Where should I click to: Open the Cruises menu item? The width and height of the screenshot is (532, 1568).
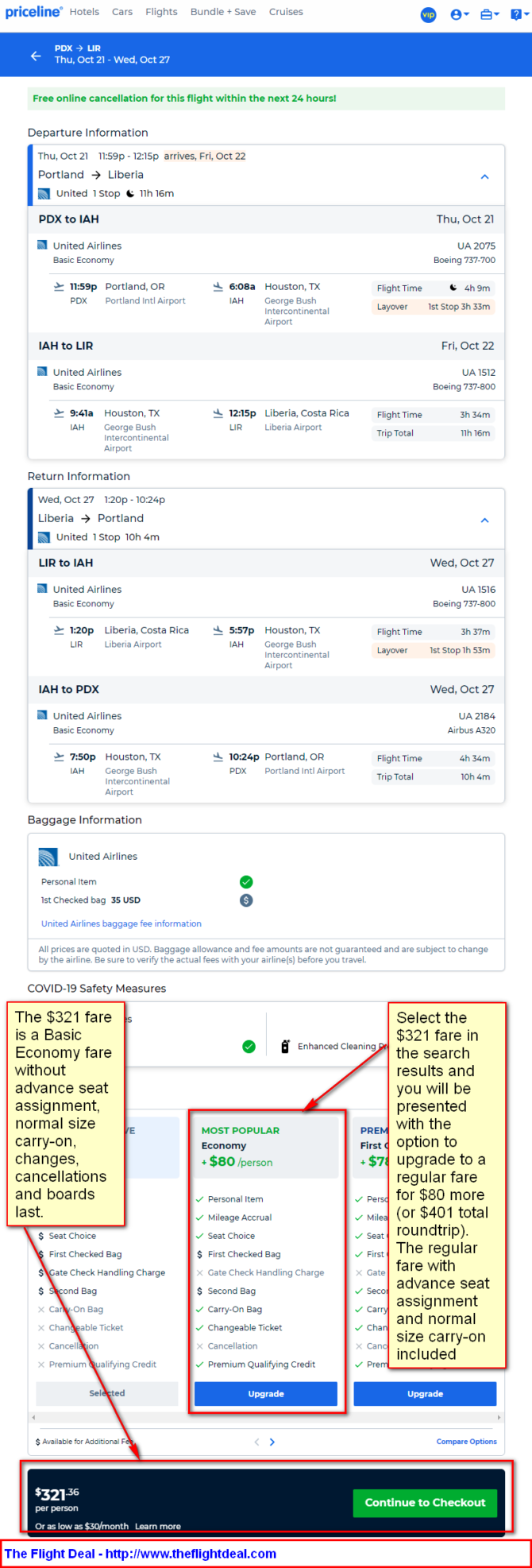pyautogui.click(x=286, y=12)
